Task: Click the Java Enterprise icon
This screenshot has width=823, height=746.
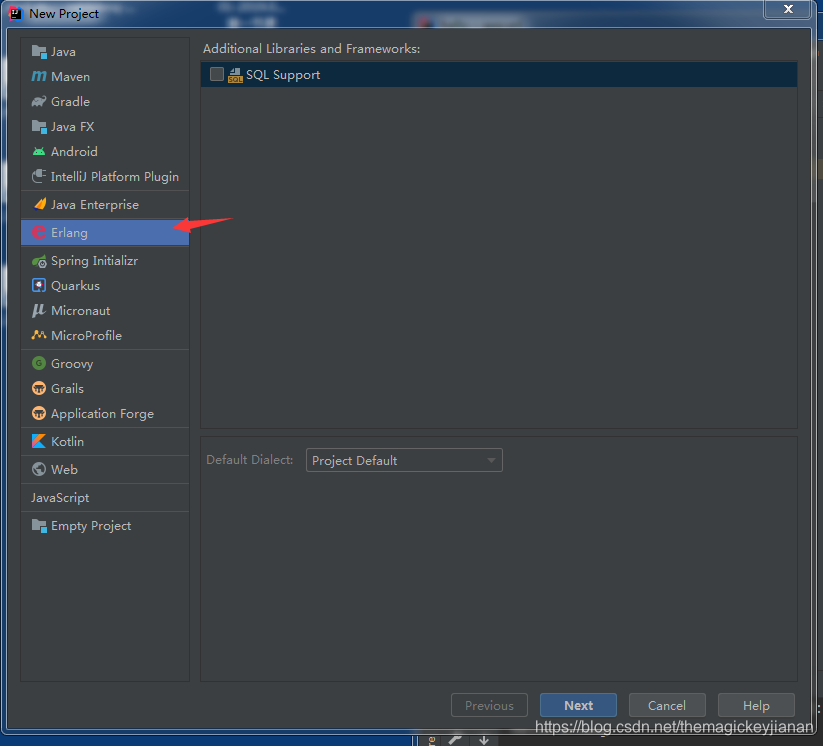Action: pos(40,204)
